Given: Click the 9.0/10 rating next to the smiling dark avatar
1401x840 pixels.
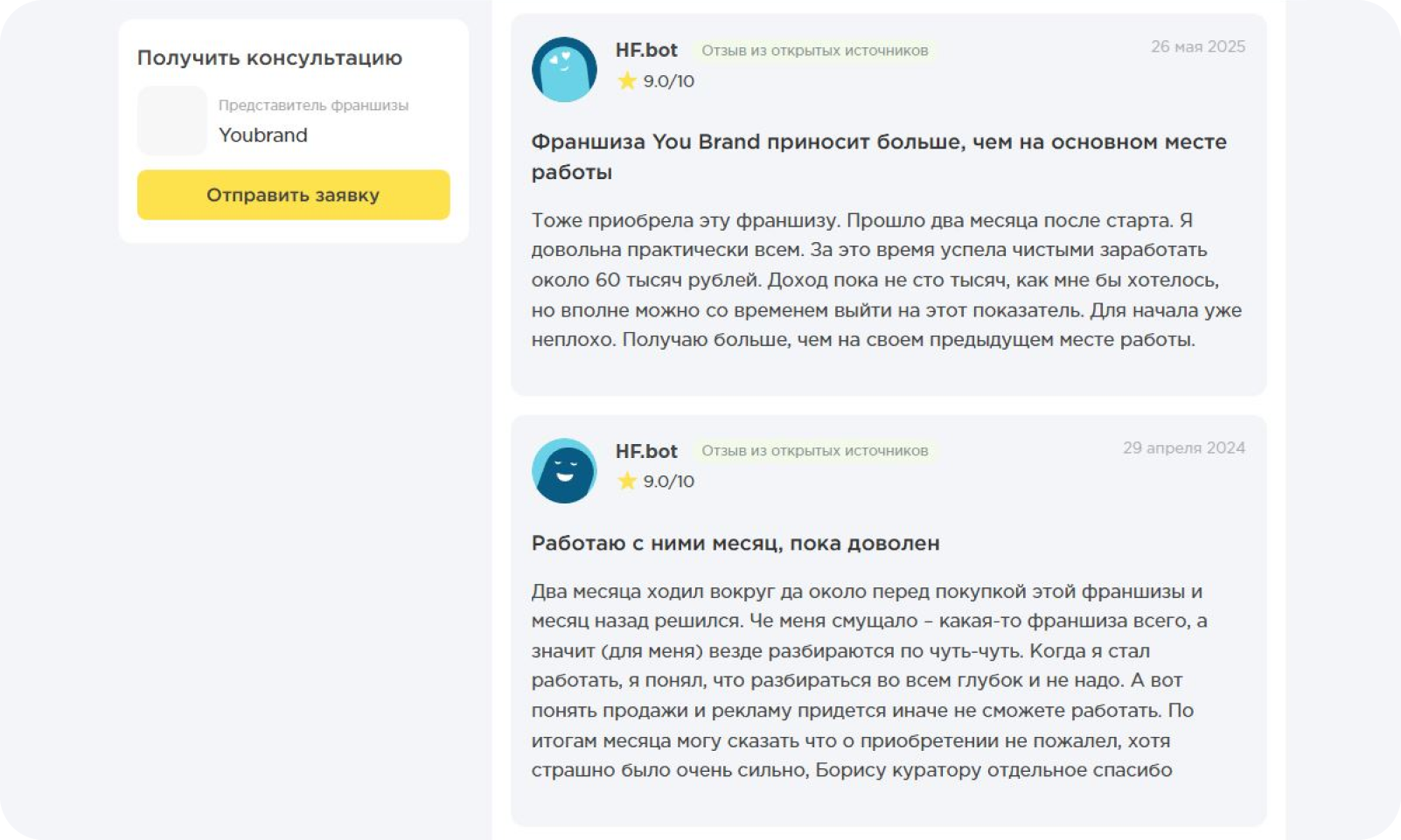Looking at the screenshot, I should click(669, 481).
